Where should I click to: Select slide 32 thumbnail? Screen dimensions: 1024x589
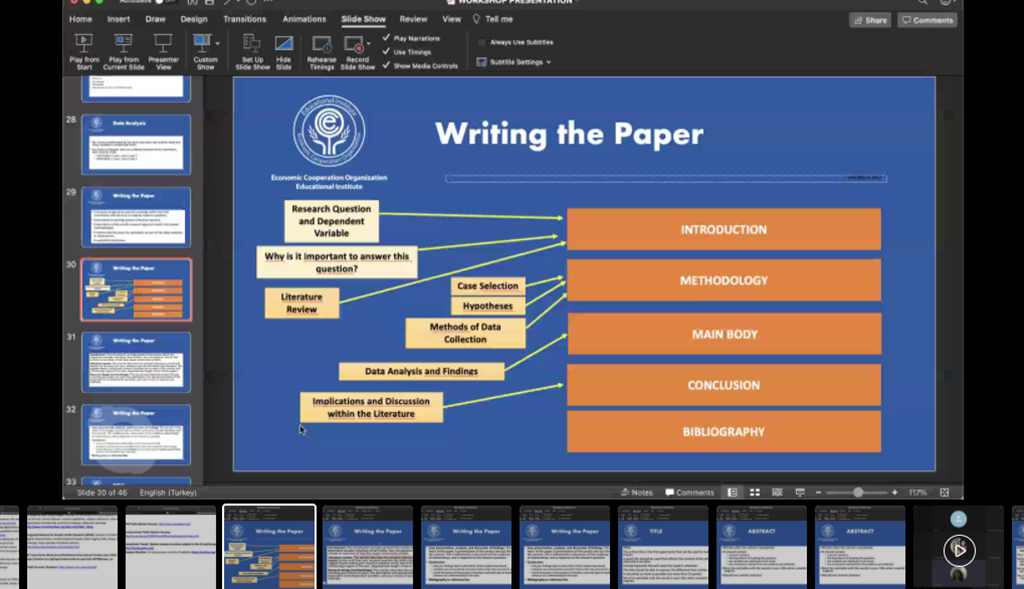(x=136, y=434)
